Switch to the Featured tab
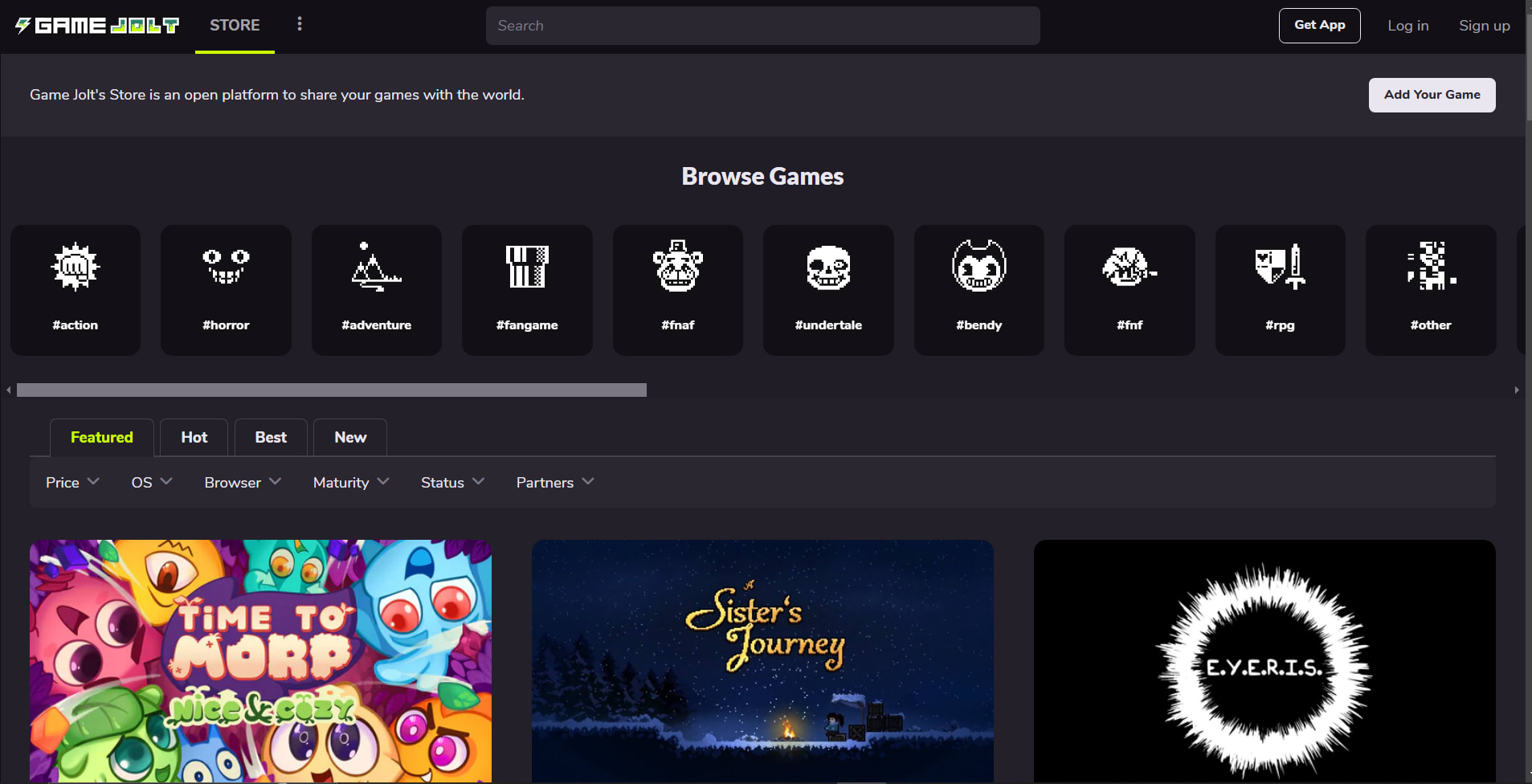 (102, 437)
